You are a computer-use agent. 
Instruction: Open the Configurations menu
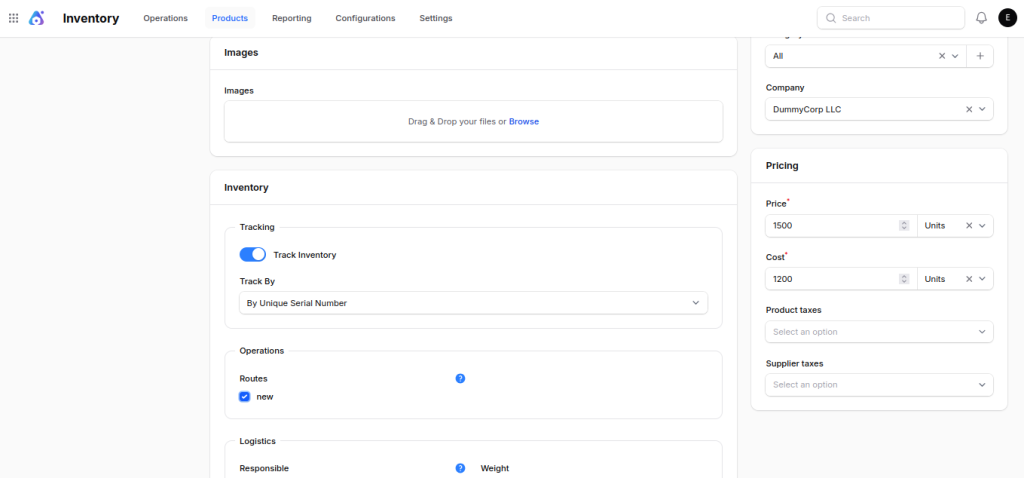click(x=365, y=18)
